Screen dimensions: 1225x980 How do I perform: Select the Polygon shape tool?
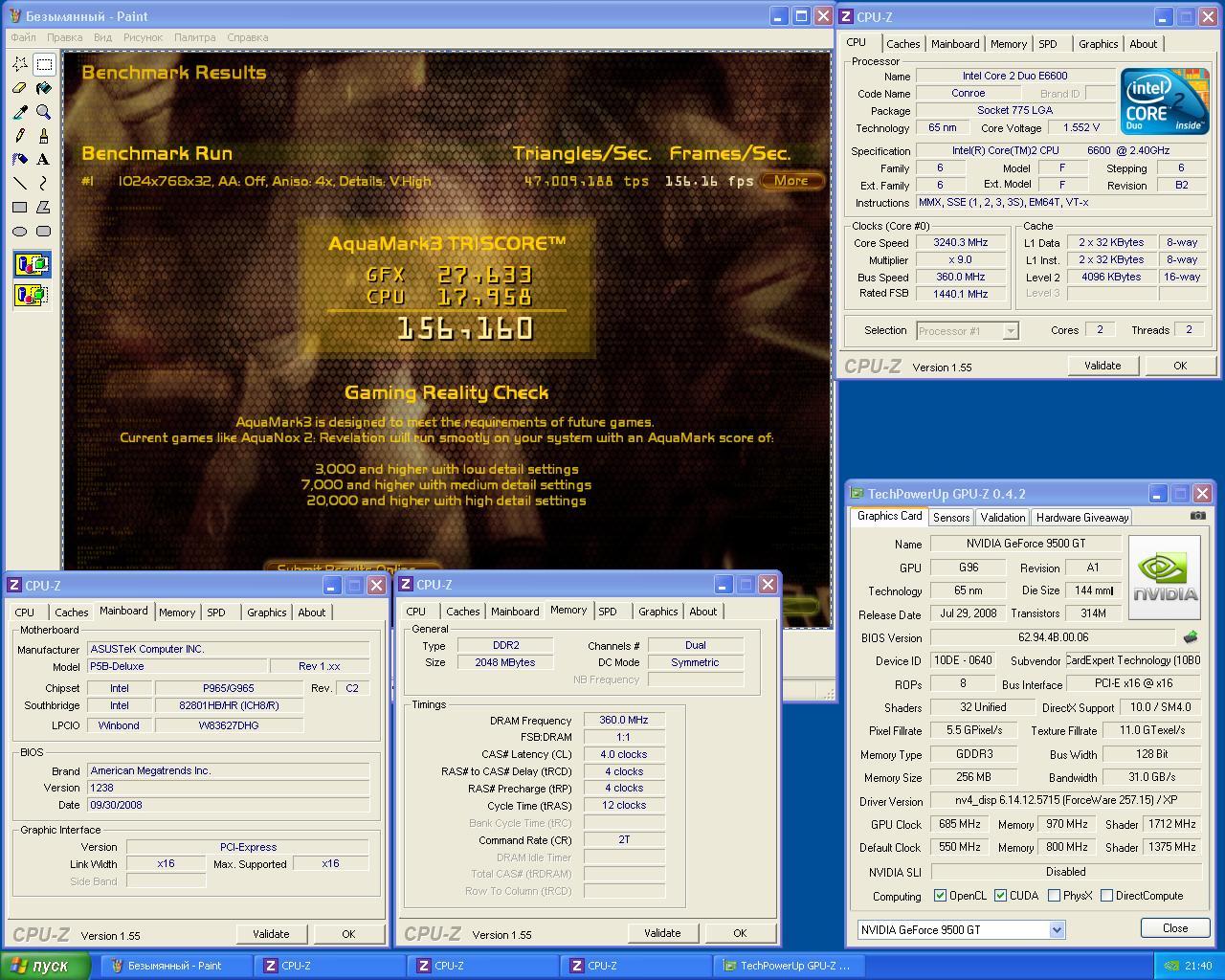pos(44,207)
